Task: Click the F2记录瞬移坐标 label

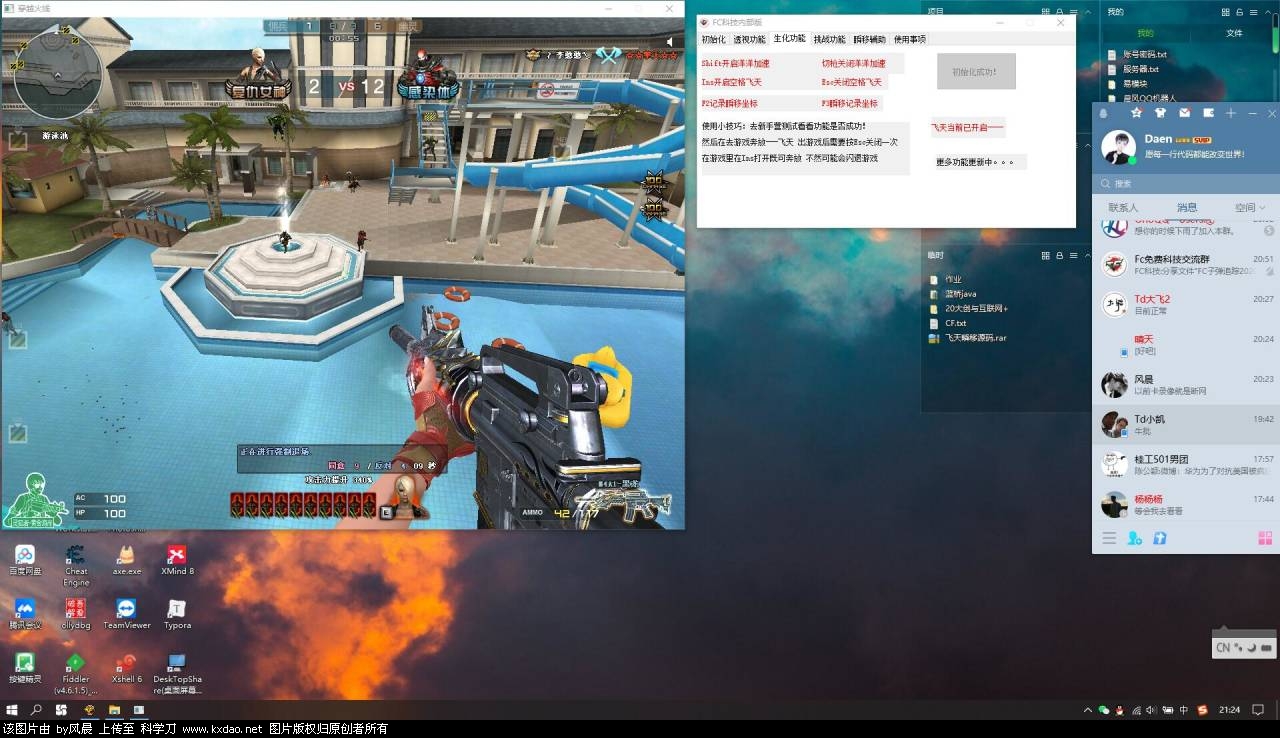Action: click(x=729, y=103)
